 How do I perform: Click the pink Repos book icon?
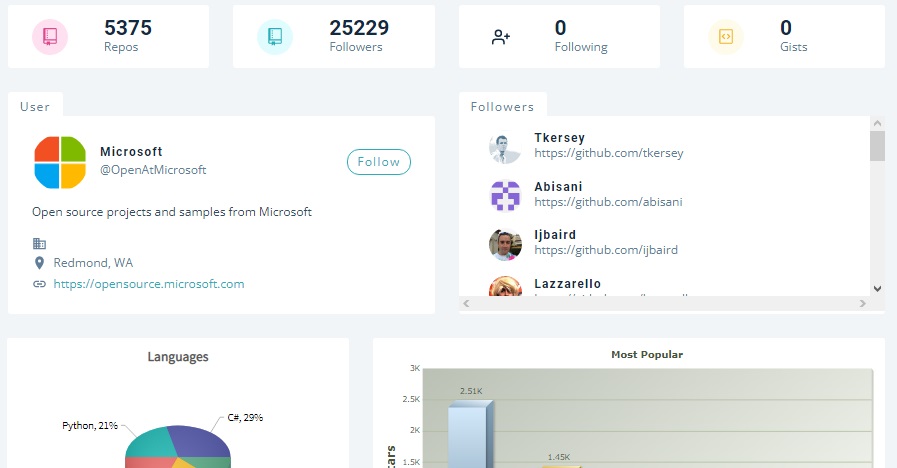click(x=49, y=37)
